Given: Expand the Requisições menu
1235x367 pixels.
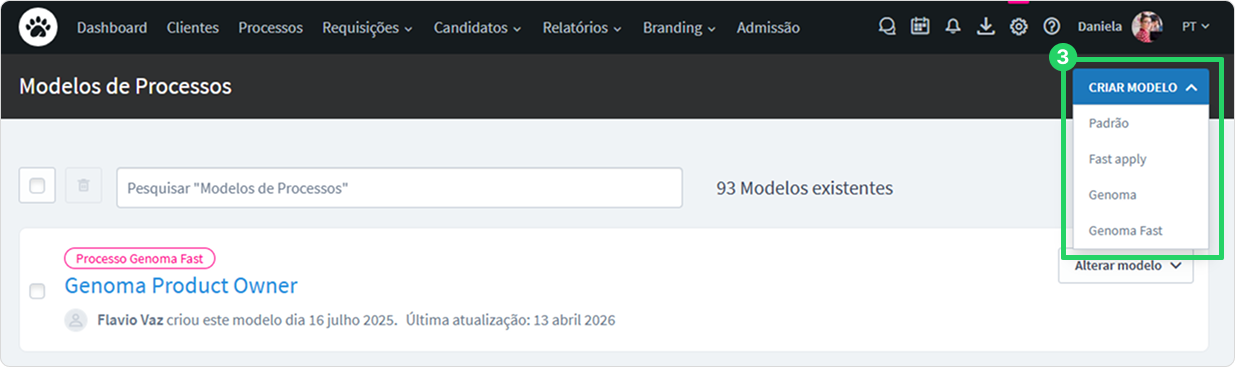Looking at the screenshot, I should pos(367,28).
